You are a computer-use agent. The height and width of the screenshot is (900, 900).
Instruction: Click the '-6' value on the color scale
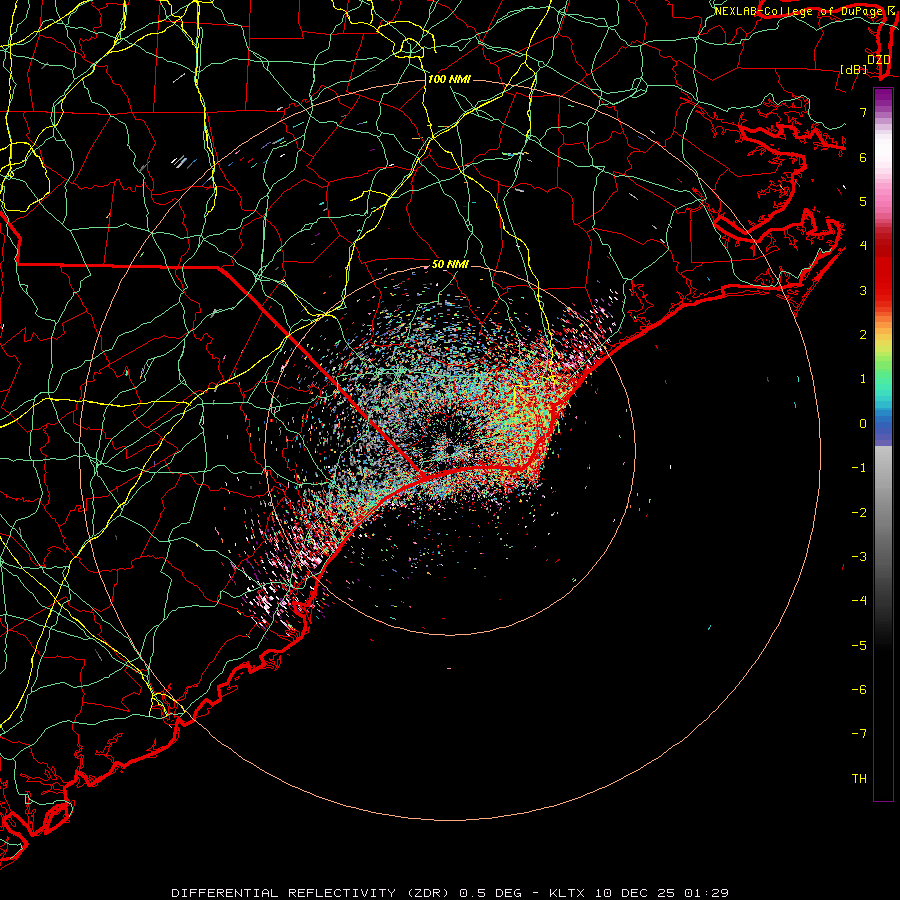(859, 690)
